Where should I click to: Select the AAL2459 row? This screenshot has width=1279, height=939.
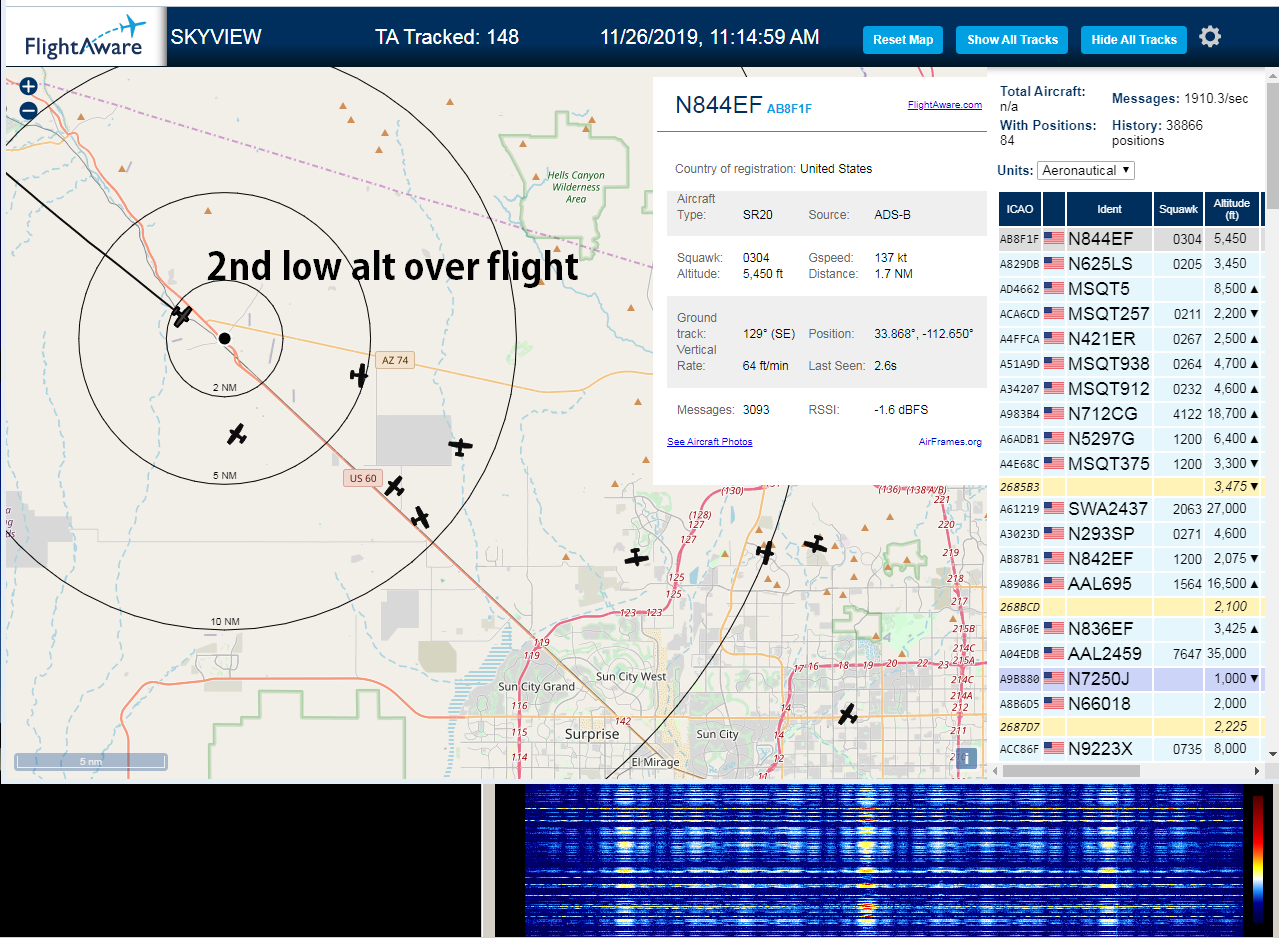click(x=1130, y=654)
